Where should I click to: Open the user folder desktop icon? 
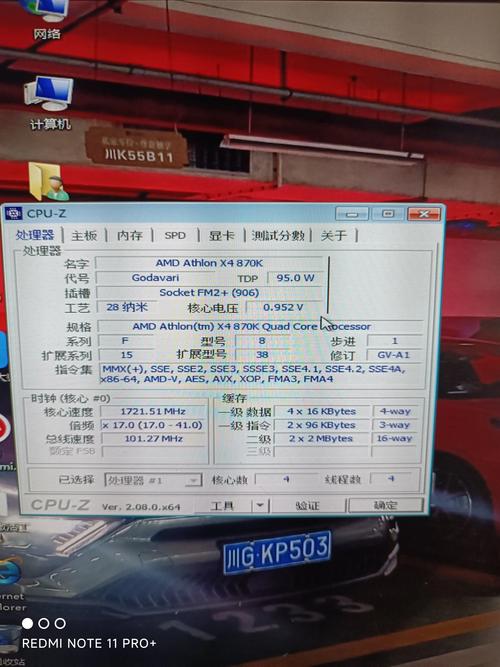pos(48,181)
